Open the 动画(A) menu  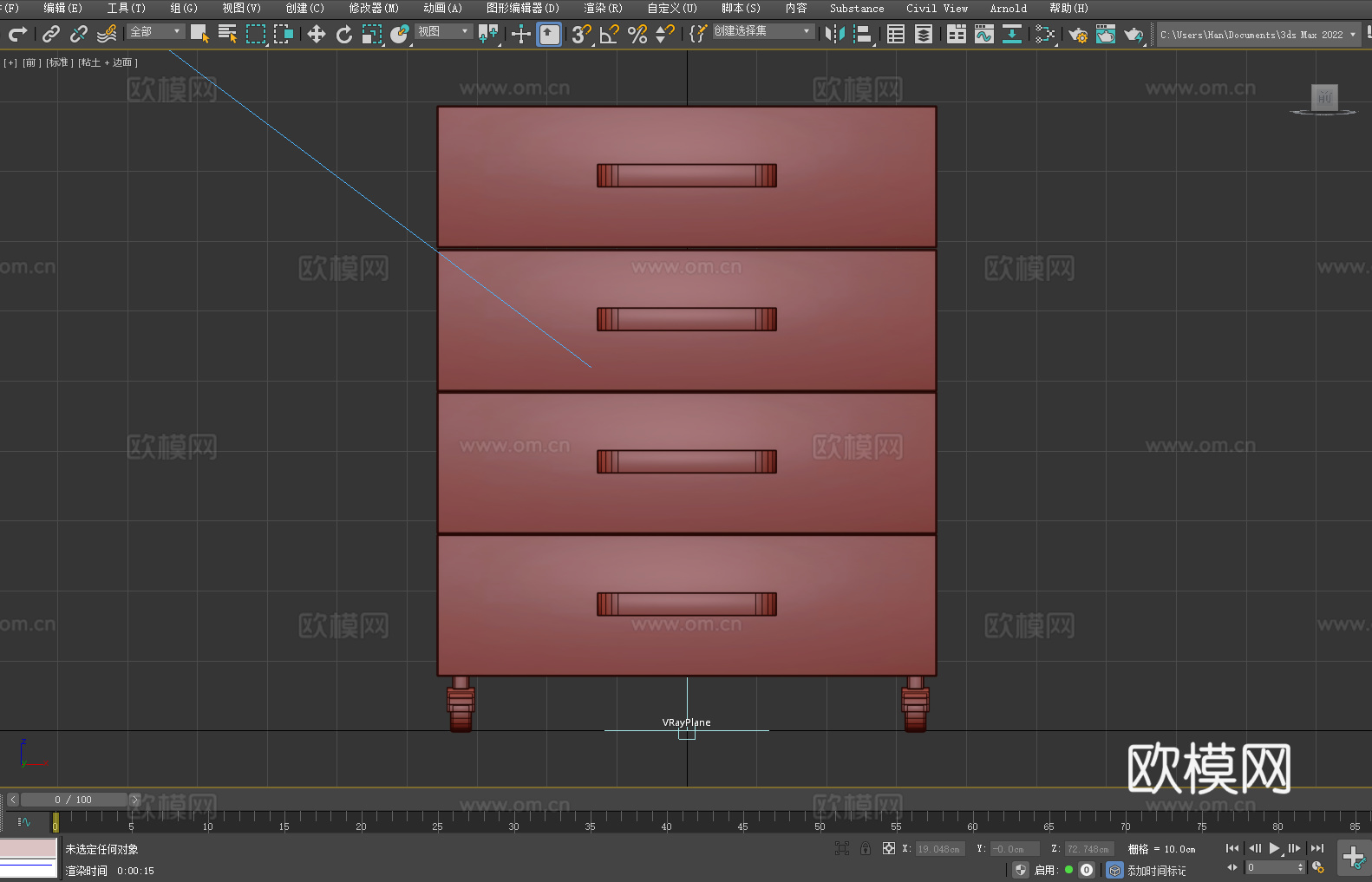pyautogui.click(x=442, y=8)
